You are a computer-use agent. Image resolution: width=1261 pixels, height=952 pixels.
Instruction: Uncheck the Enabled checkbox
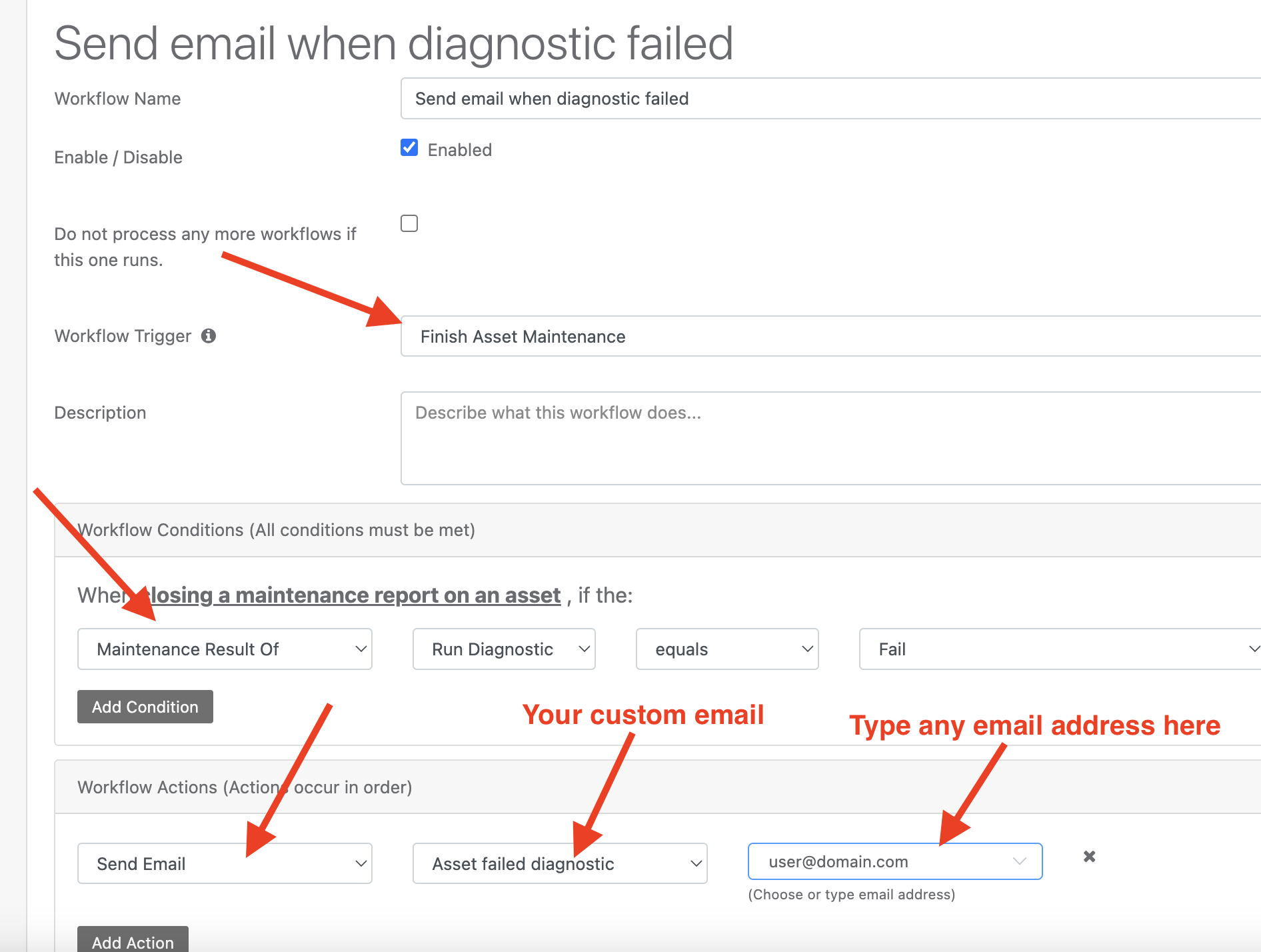pos(409,148)
